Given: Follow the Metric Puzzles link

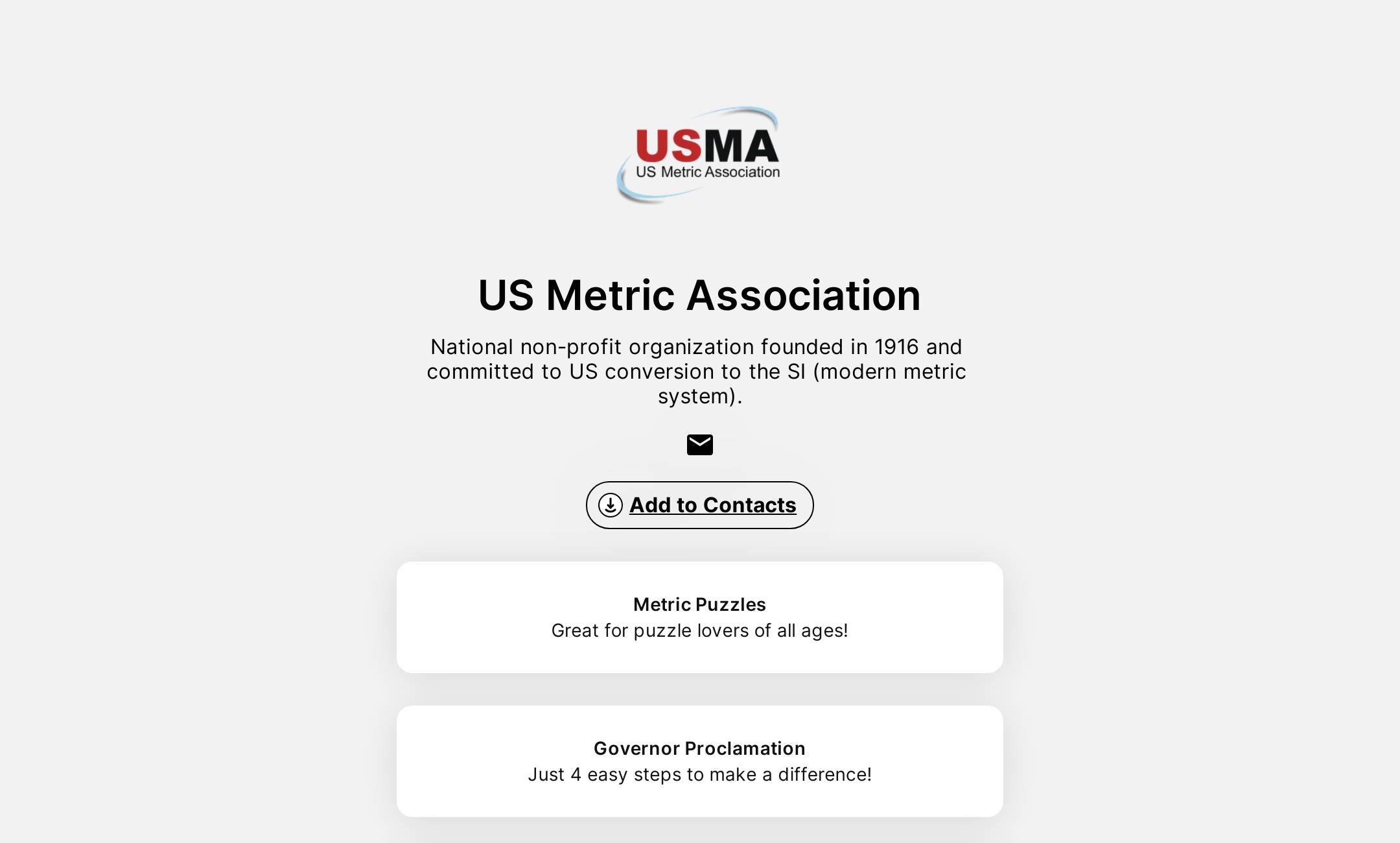Looking at the screenshot, I should click(699, 616).
